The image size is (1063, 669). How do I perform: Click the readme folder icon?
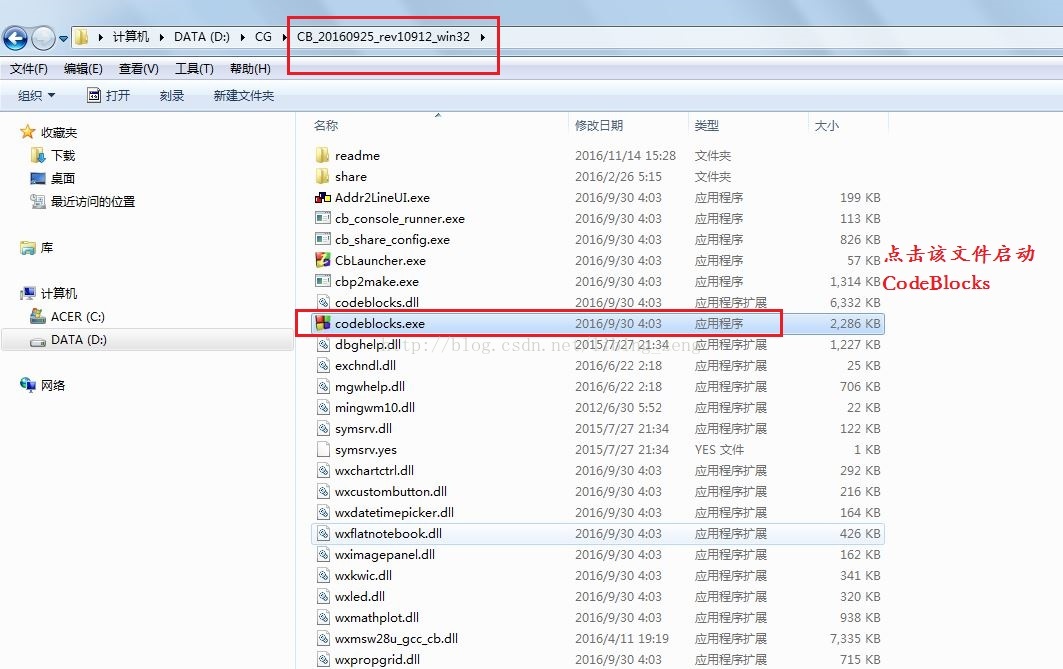[x=323, y=155]
